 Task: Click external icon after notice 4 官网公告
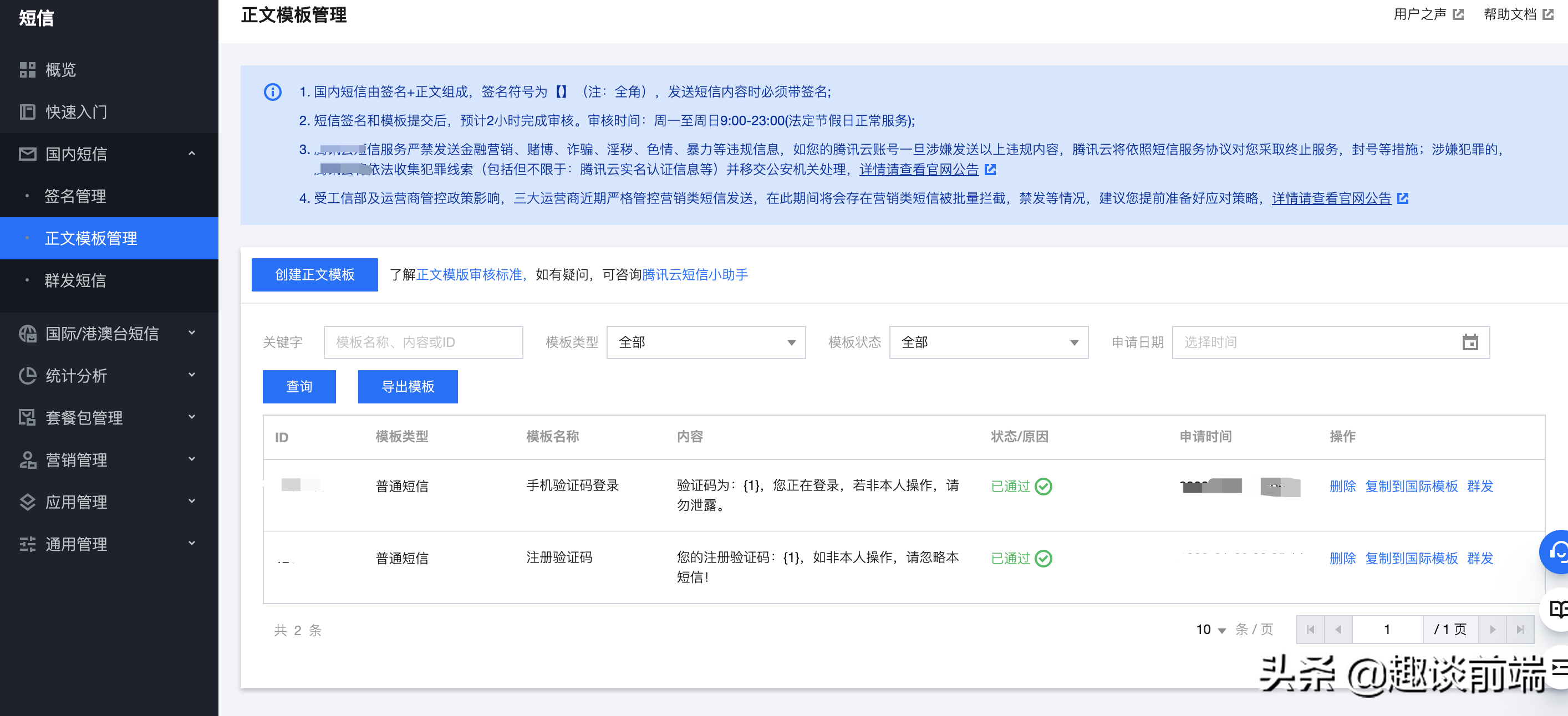click(x=1402, y=198)
